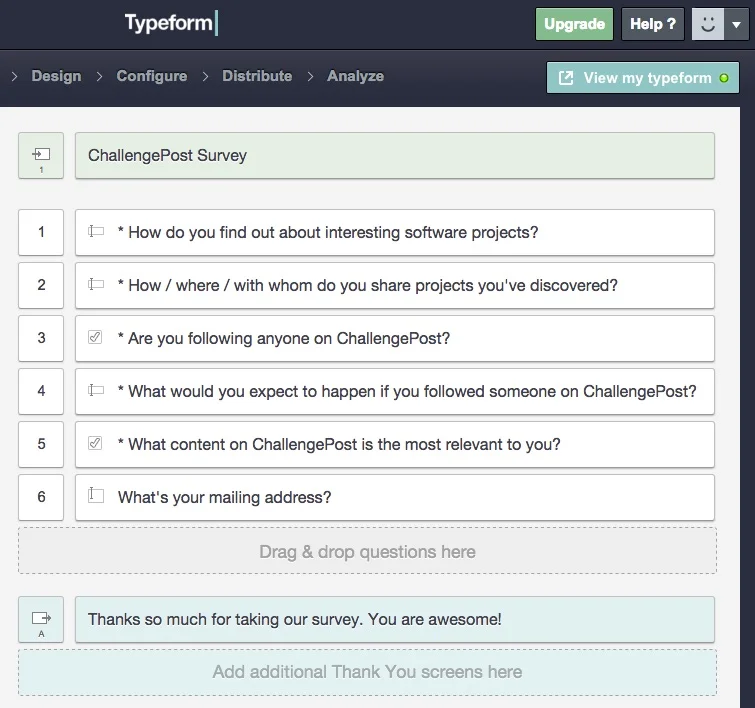Click the Typeform logo
This screenshot has width=755, height=708.
[171, 23]
